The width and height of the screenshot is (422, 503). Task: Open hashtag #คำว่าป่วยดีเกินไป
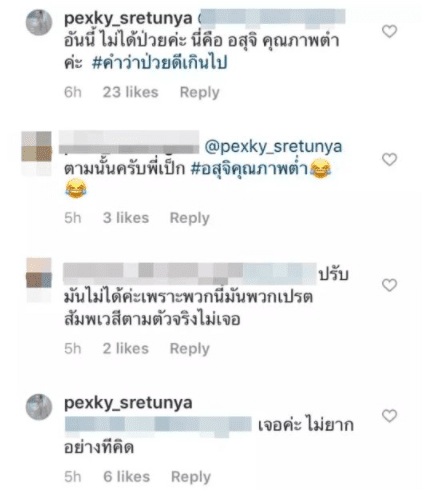coord(160,62)
